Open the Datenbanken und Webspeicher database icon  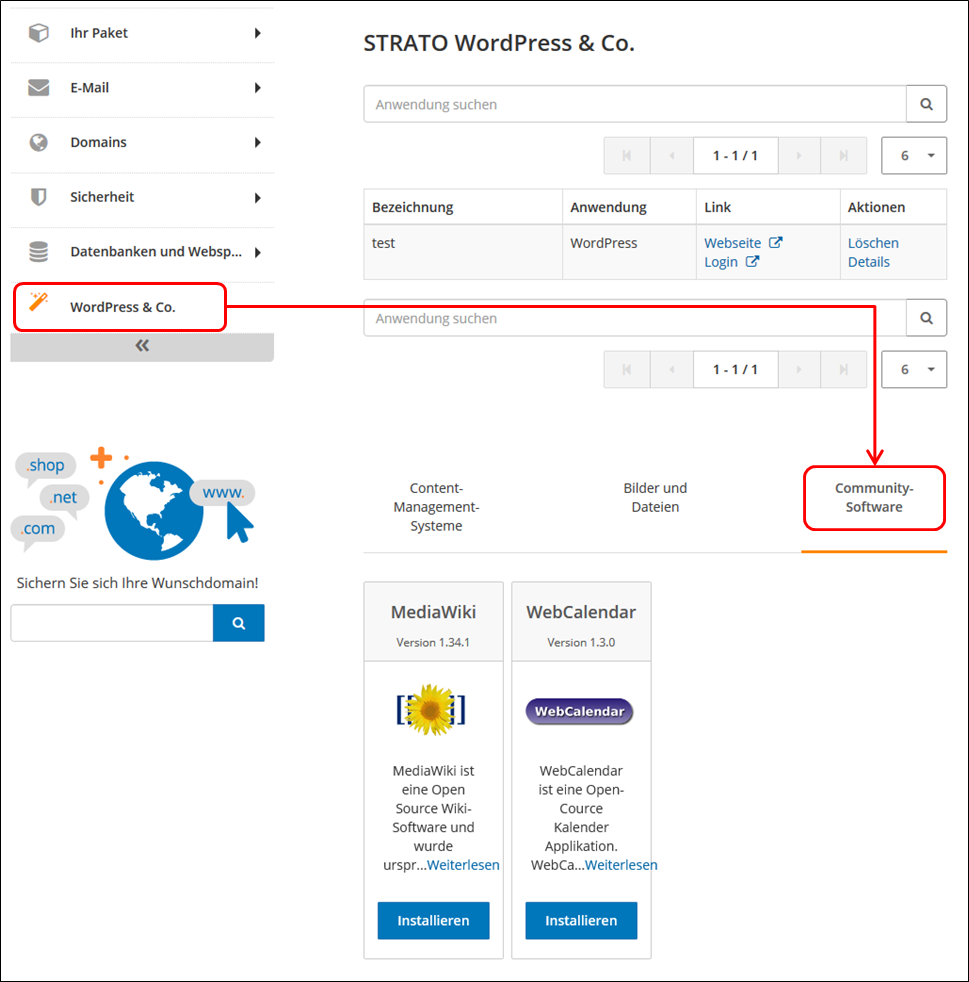(x=38, y=251)
